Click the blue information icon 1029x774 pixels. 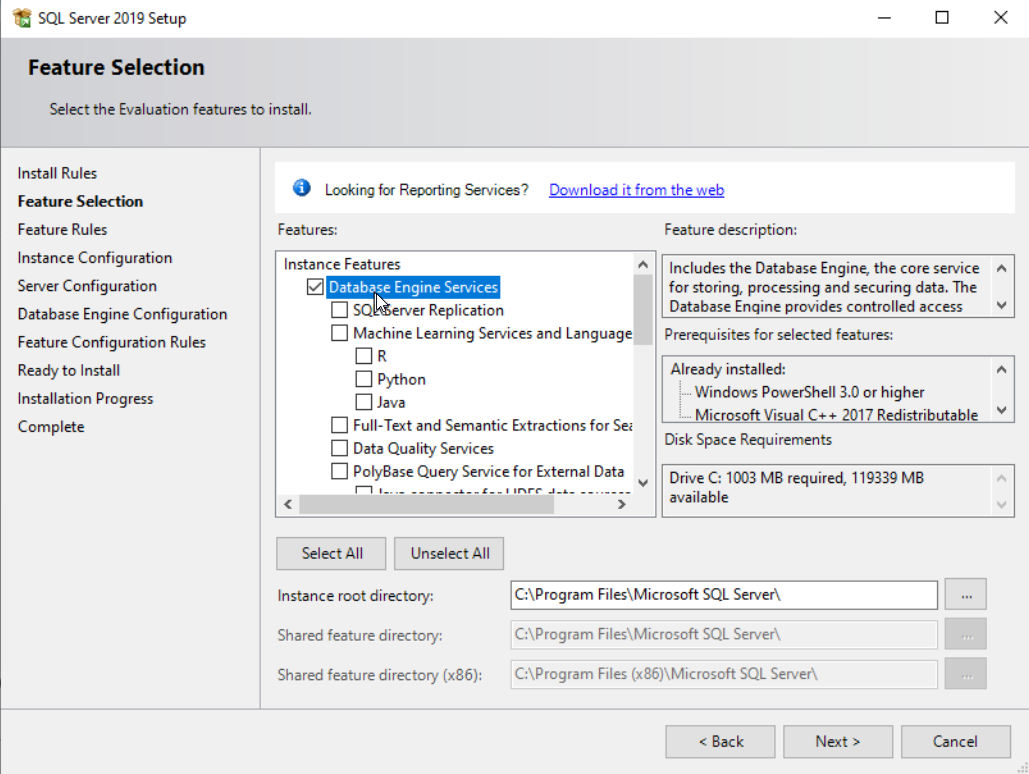pyautogui.click(x=302, y=189)
